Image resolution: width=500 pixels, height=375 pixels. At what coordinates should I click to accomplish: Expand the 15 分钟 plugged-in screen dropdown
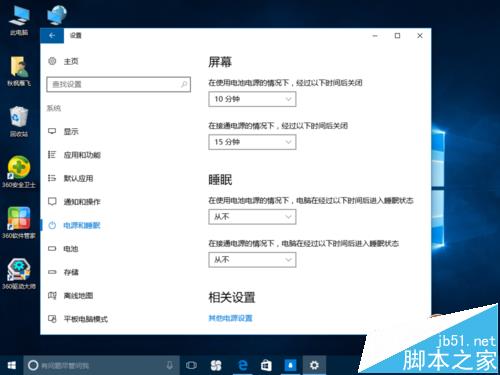pos(252,142)
